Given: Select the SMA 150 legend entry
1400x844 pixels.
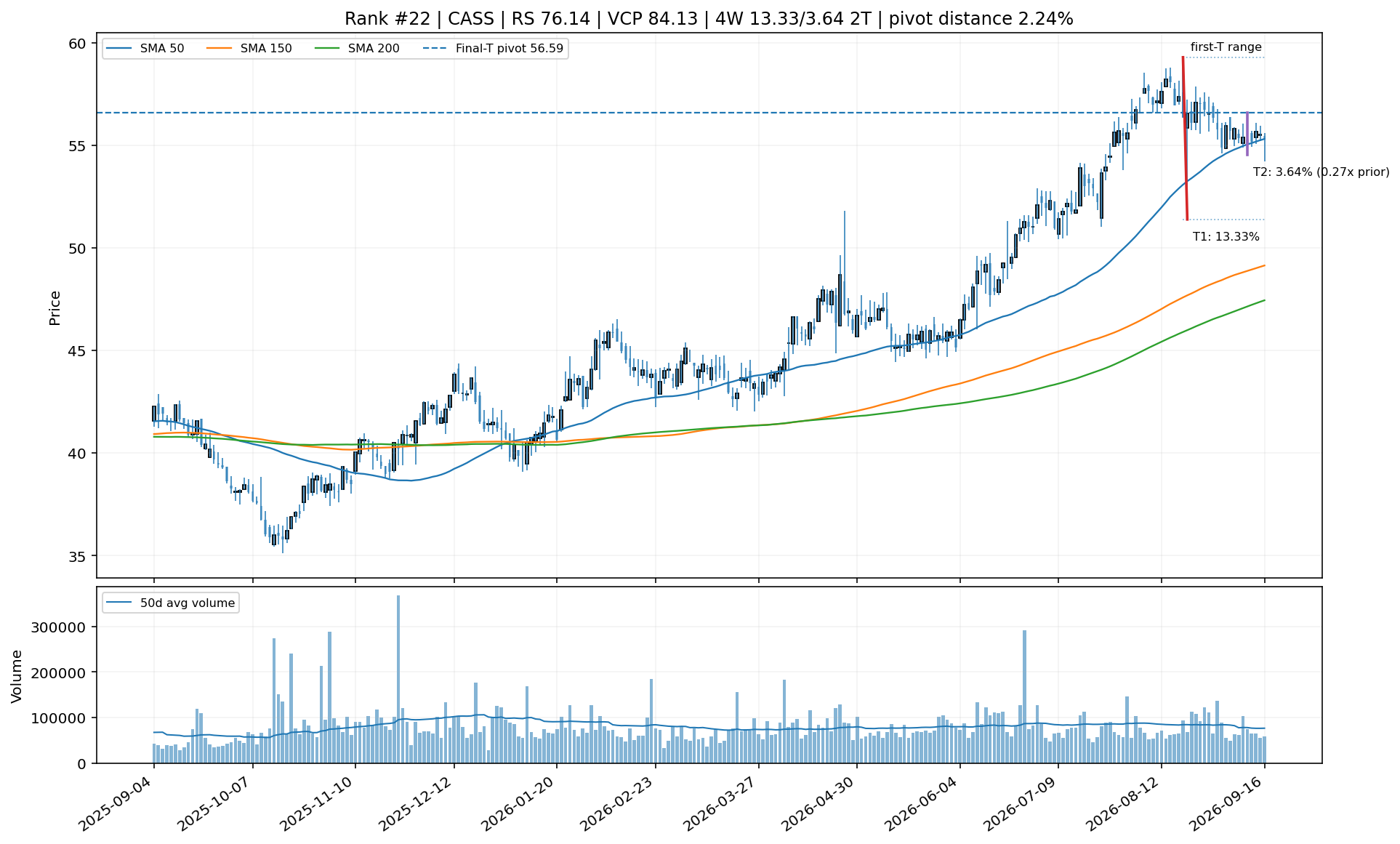Looking at the screenshot, I should point(249,49).
